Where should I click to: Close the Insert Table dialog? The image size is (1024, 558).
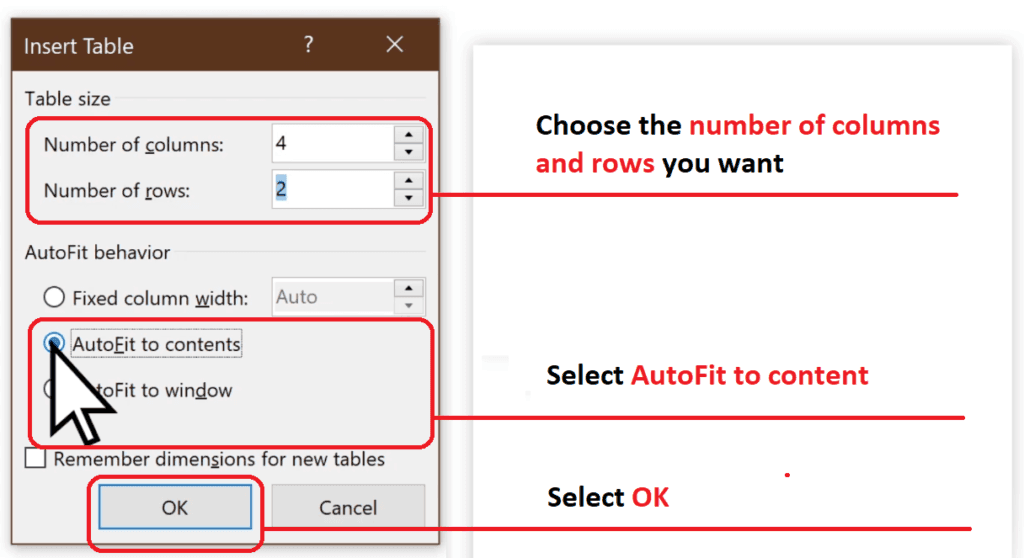point(394,44)
